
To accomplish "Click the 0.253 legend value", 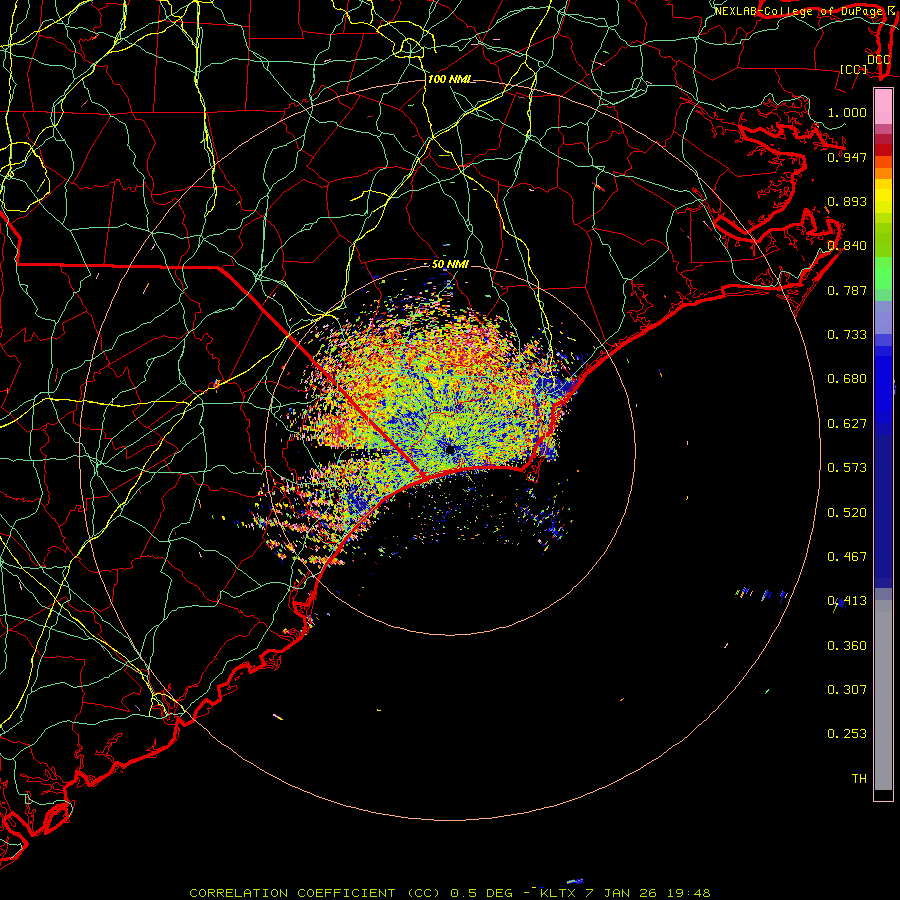I will (847, 734).
